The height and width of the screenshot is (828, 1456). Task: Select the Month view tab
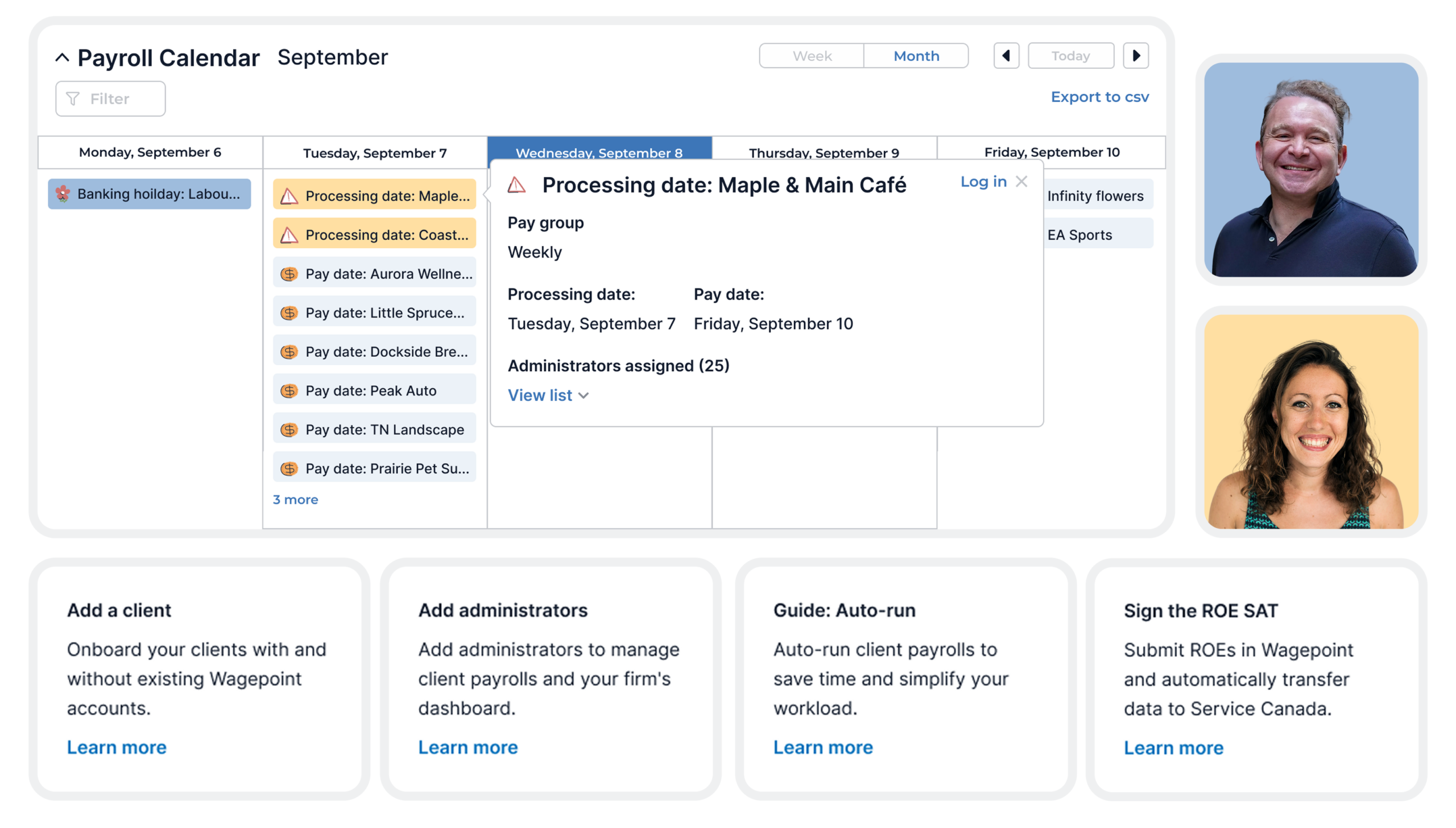coord(916,55)
